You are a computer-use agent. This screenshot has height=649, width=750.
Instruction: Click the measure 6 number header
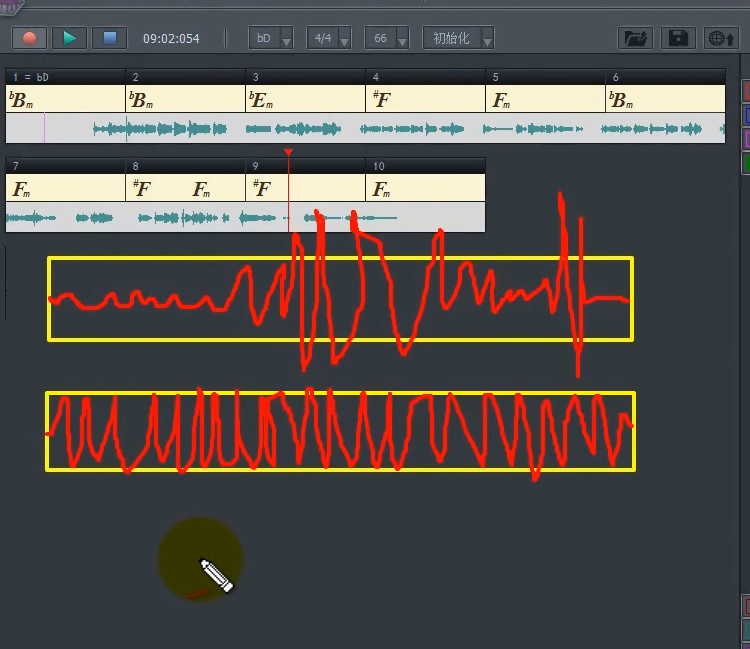click(665, 77)
